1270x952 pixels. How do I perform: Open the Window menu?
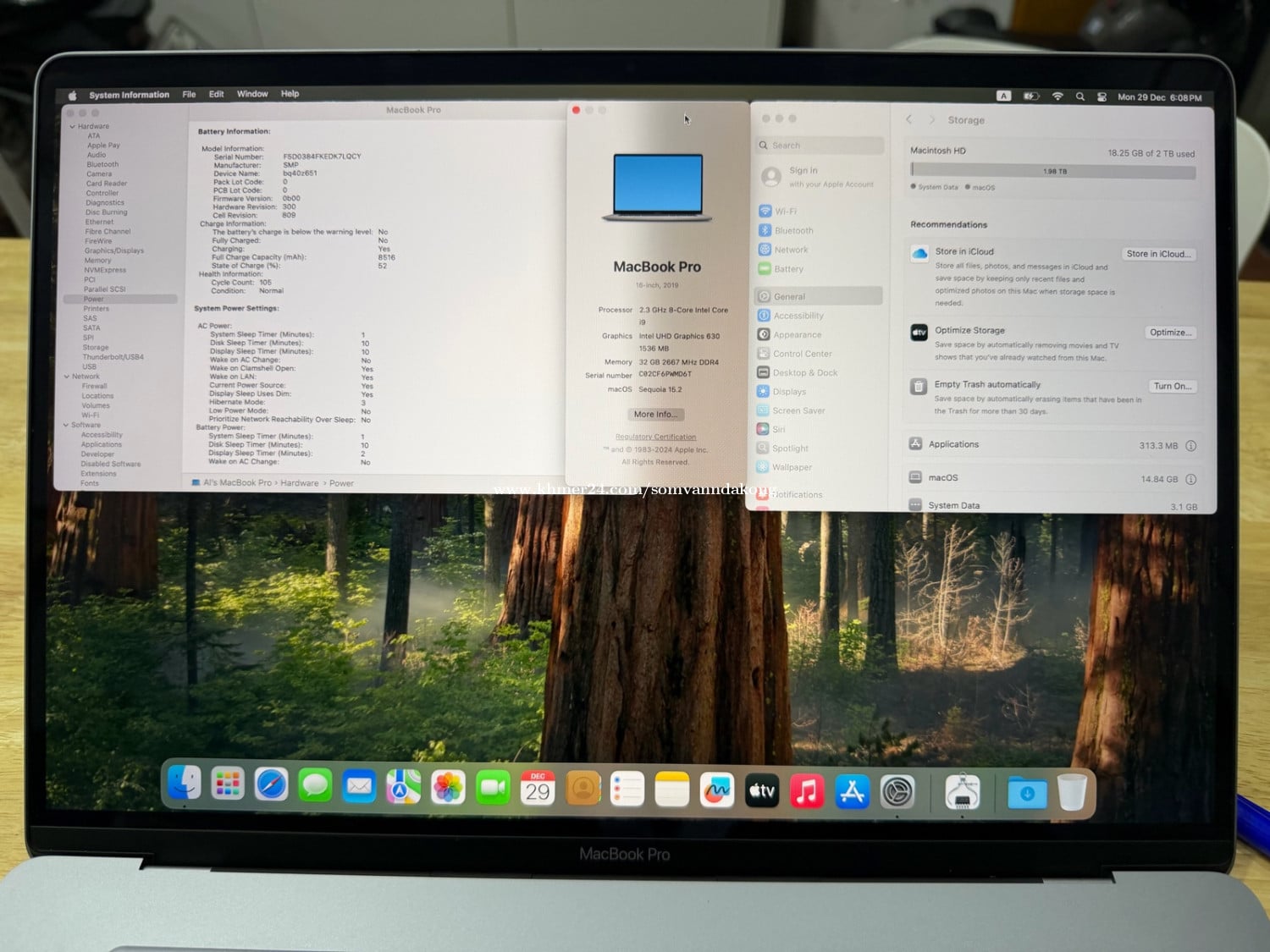point(252,94)
